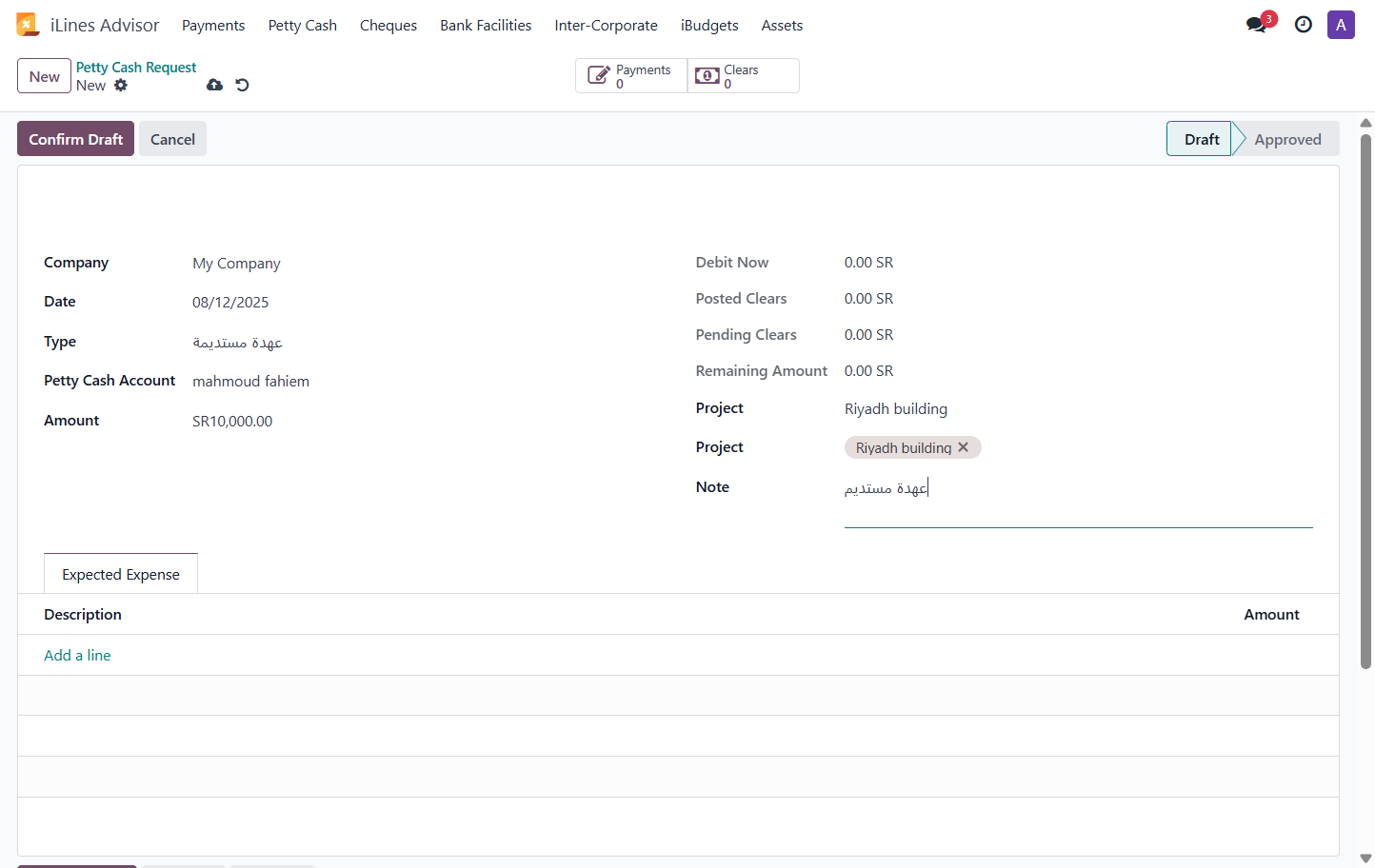The width and height of the screenshot is (1375, 868).
Task: Open the gear actions menu beside New
Action: click(121, 85)
